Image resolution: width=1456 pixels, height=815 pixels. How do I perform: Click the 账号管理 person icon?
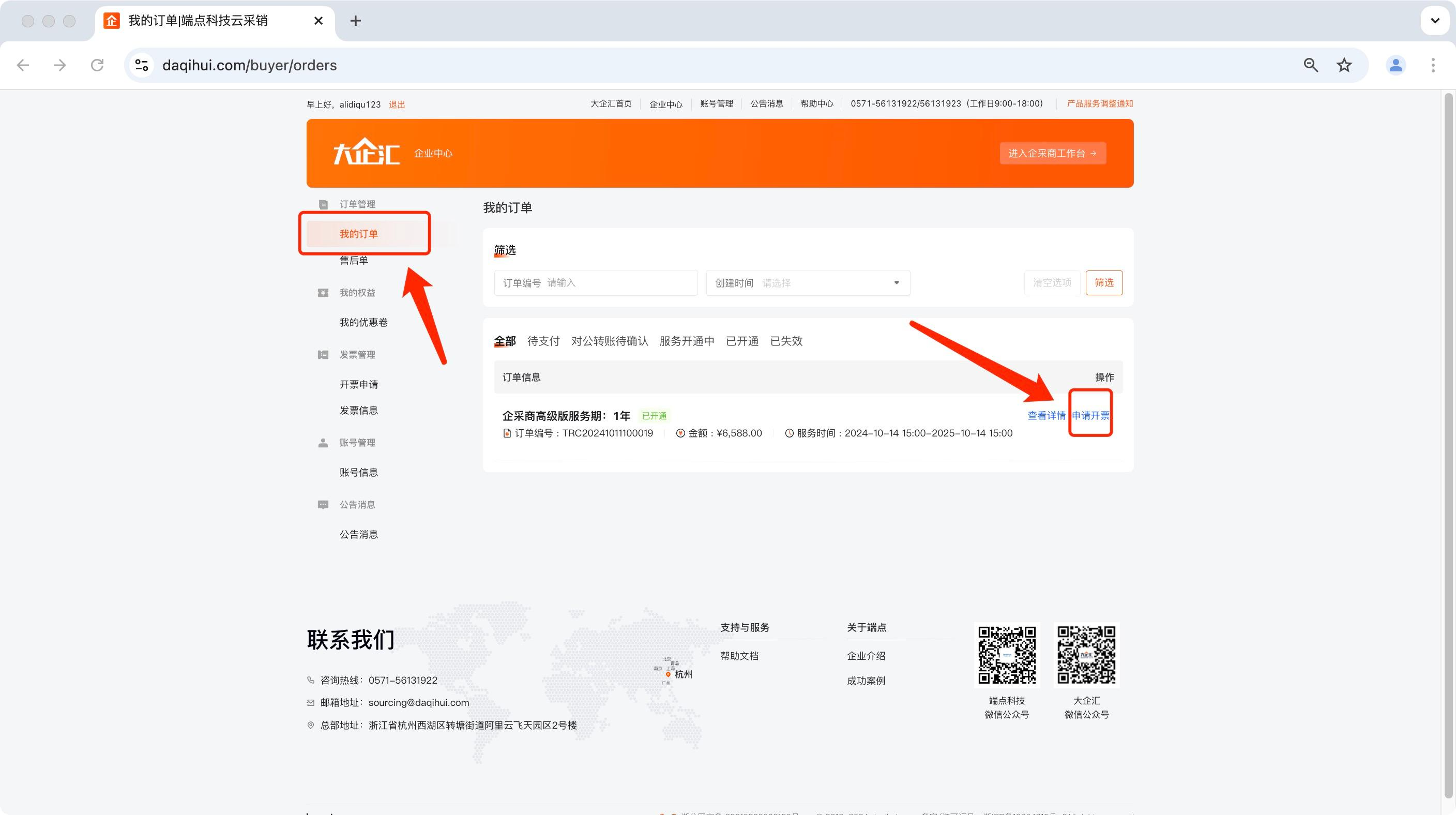coord(323,443)
